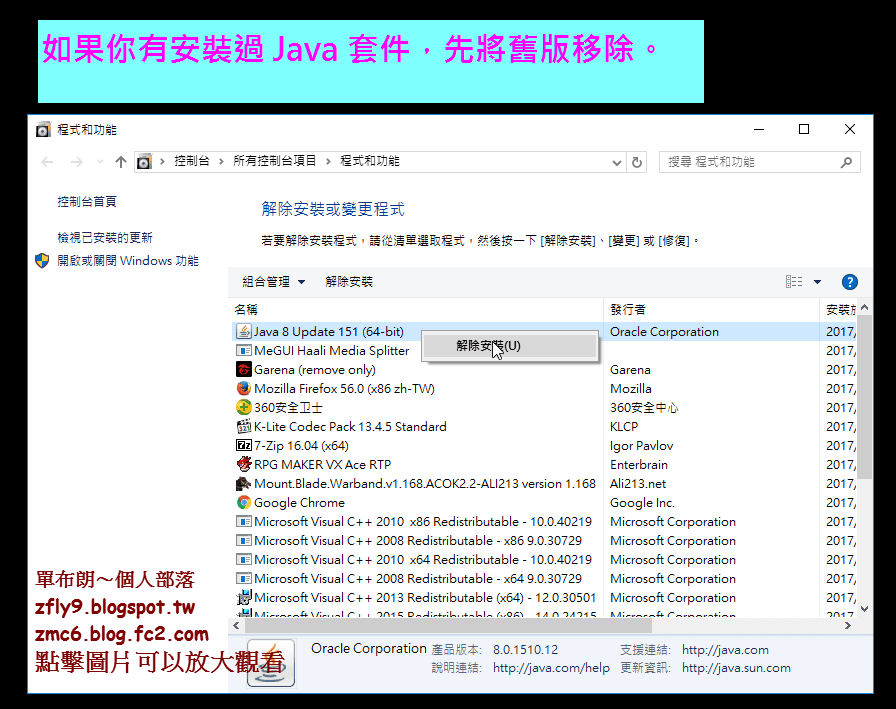
Task: Select Java 8 Update 151 (64-bit) row
Action: point(544,331)
